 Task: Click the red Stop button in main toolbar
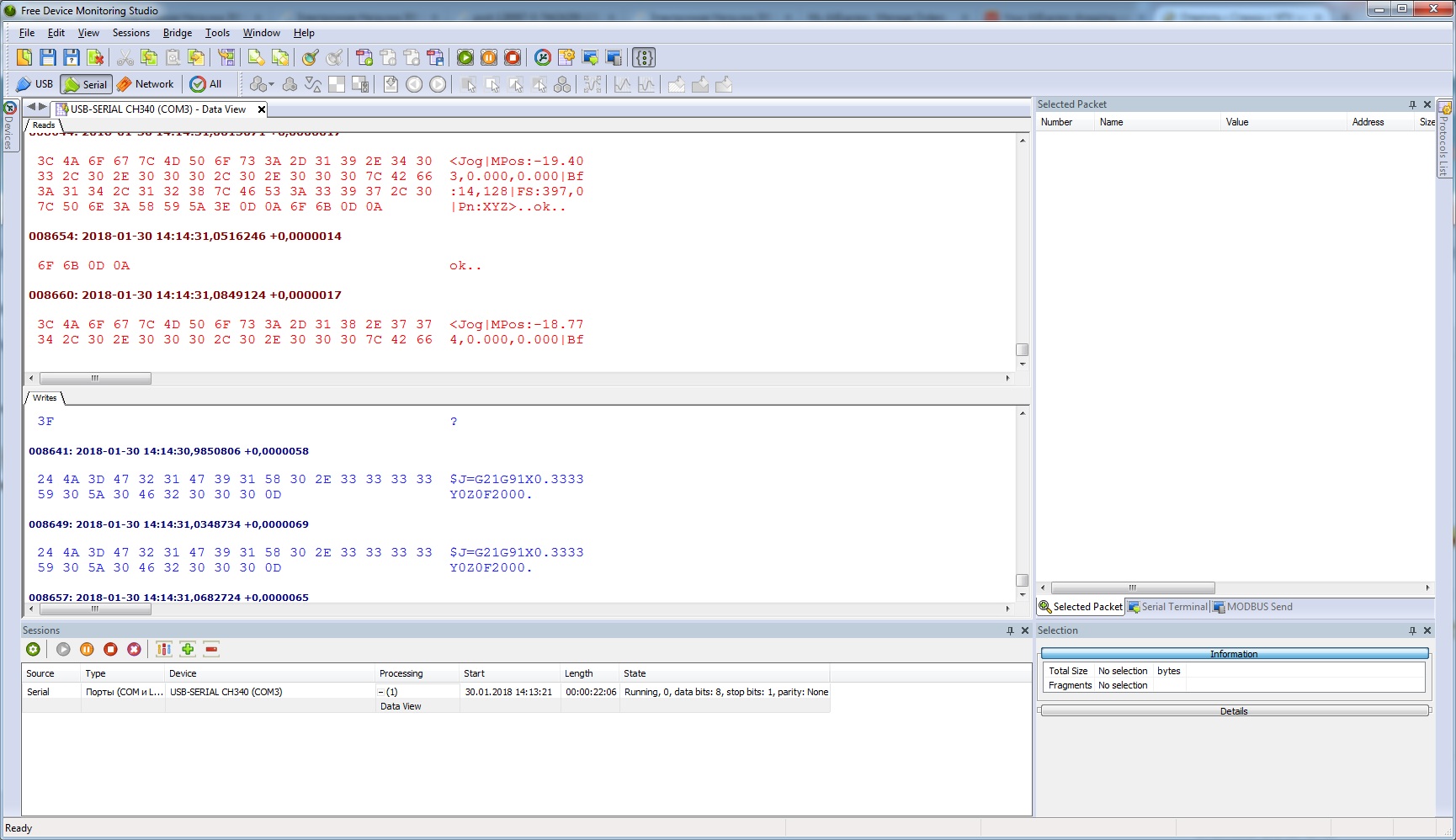click(x=513, y=57)
